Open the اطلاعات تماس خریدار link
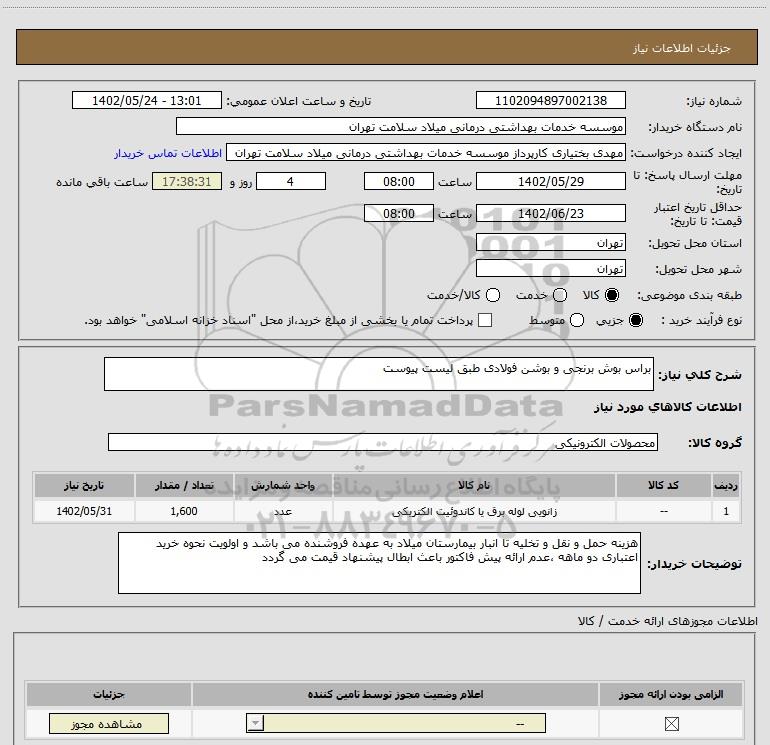Image resolution: width=770 pixels, height=745 pixels. [168, 153]
